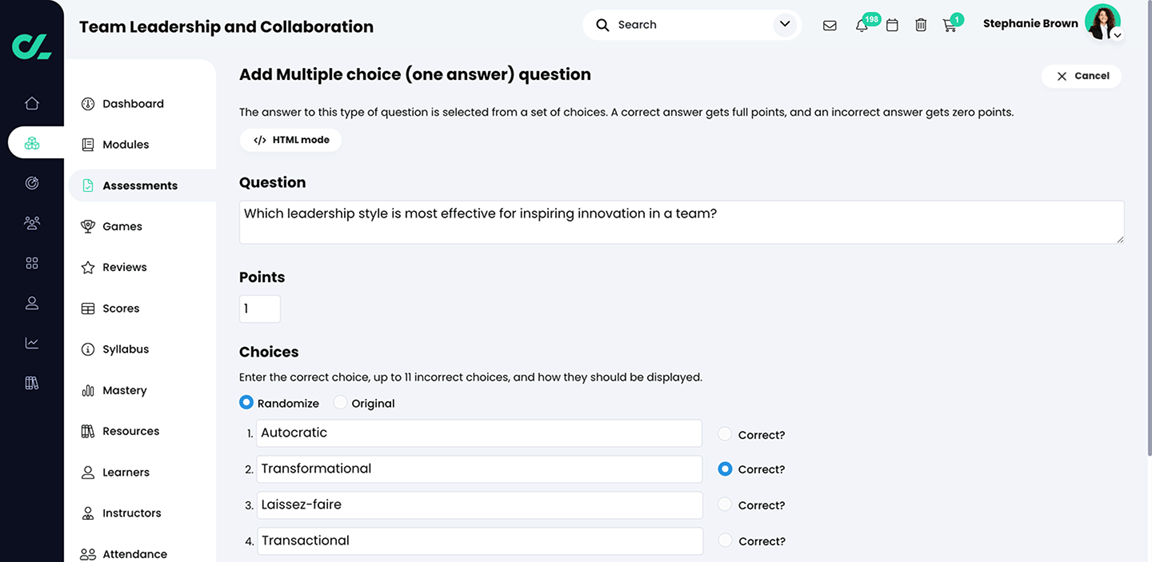Switch to HTML mode
This screenshot has width=1152, height=562.
pos(291,140)
